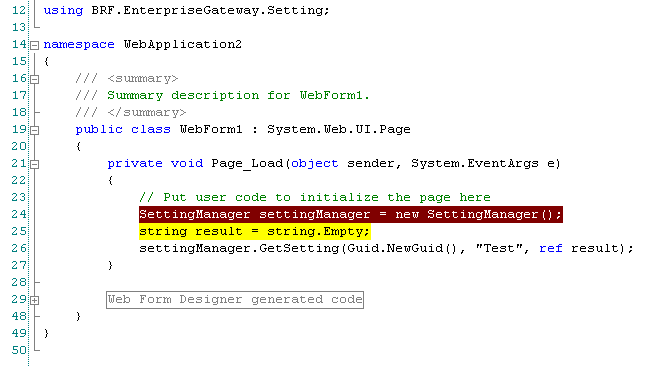Click the 'public class' keywords on line 19
The width and height of the screenshot is (650, 366).
(123, 129)
